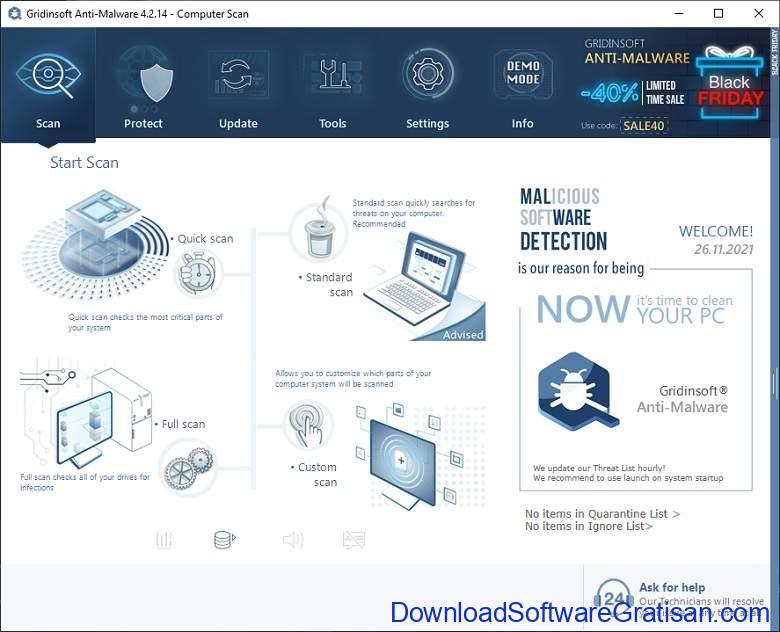Viewport: 780px width, 632px height.
Task: Open the Ignore List link
Action: pyautogui.click(x=588, y=526)
